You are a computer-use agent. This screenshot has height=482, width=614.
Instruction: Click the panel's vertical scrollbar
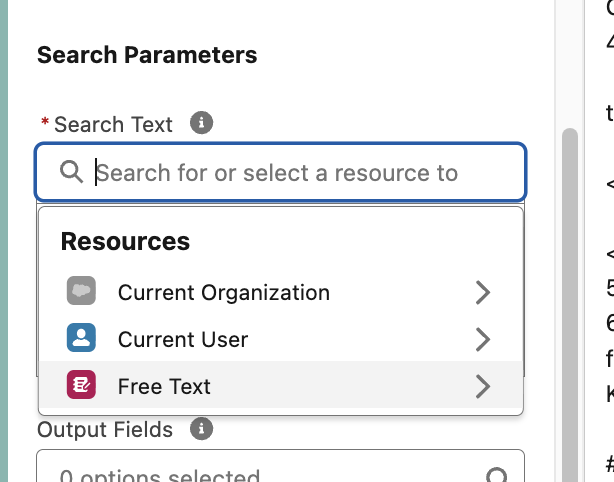point(569,300)
